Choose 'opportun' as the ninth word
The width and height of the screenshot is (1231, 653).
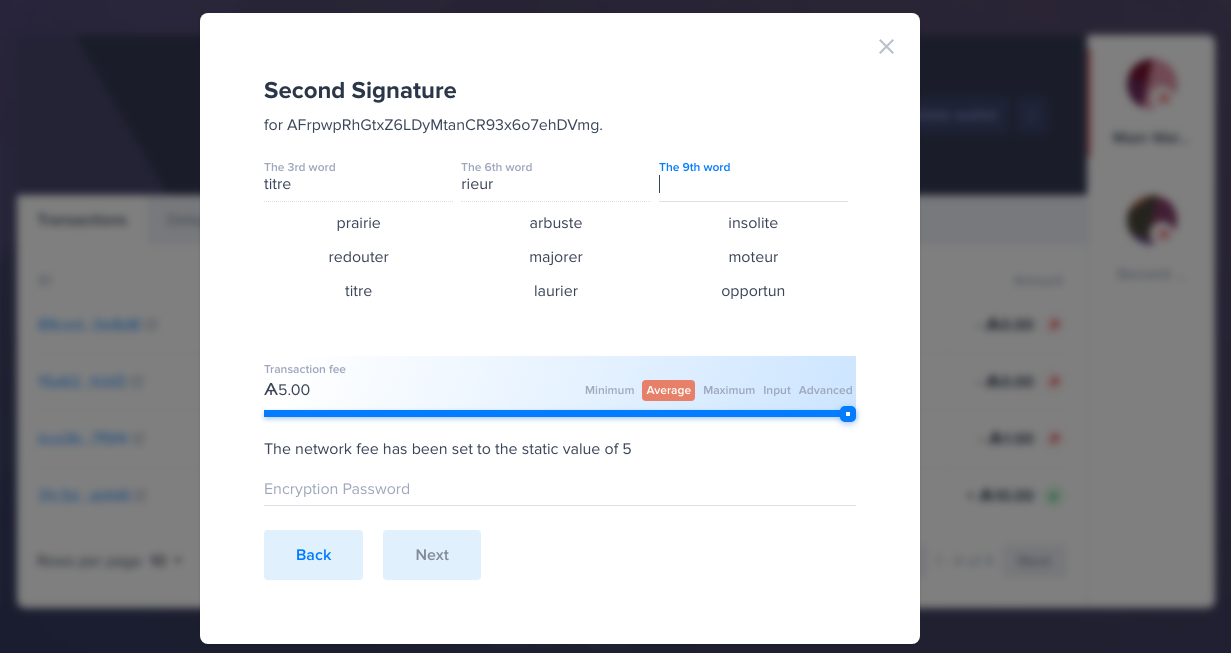click(x=753, y=291)
